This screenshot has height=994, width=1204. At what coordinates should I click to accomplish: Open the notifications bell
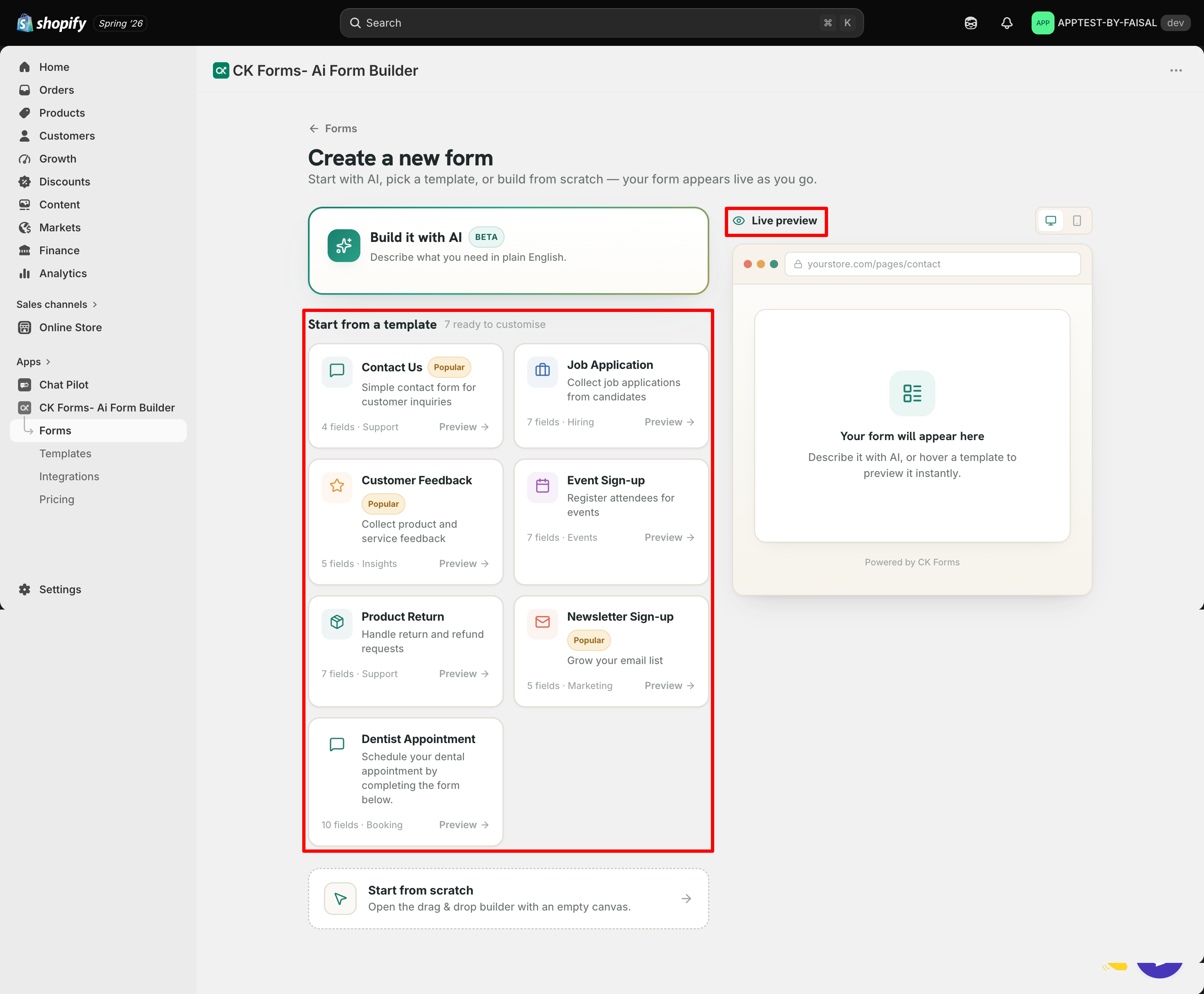pyautogui.click(x=1006, y=23)
